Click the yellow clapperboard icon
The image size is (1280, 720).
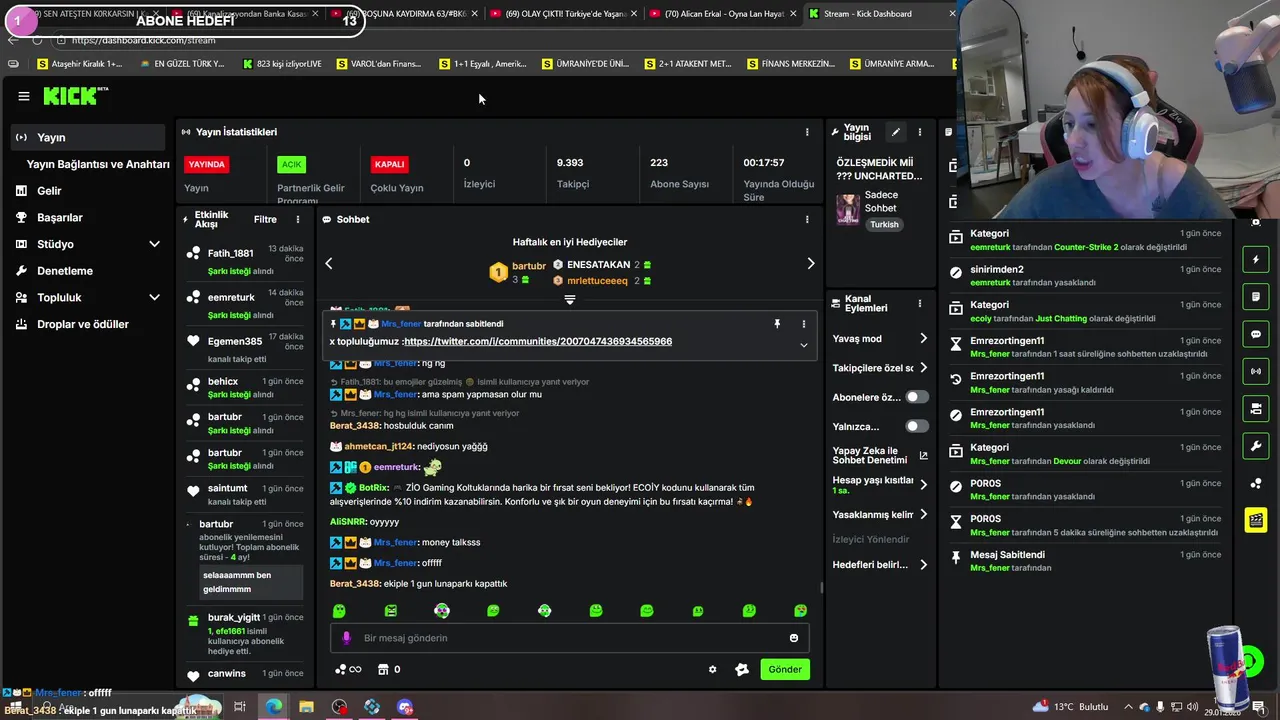tap(1257, 519)
